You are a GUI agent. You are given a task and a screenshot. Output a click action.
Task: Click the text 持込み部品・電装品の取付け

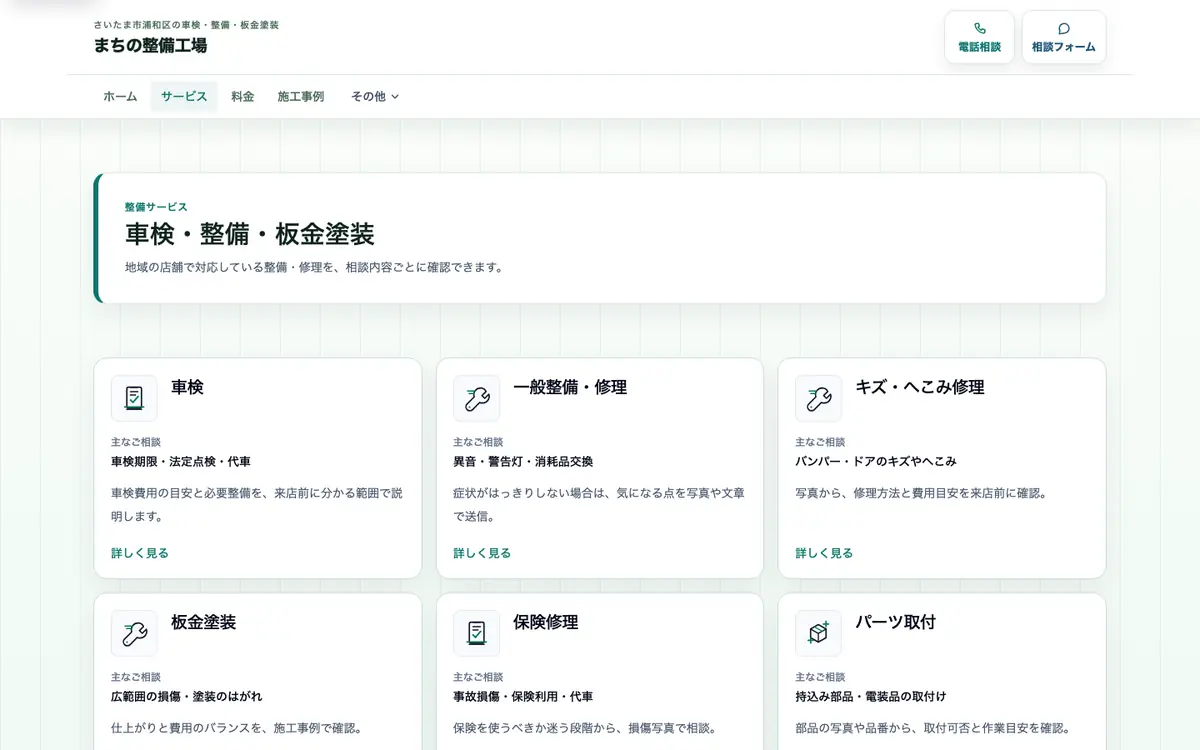click(871, 697)
